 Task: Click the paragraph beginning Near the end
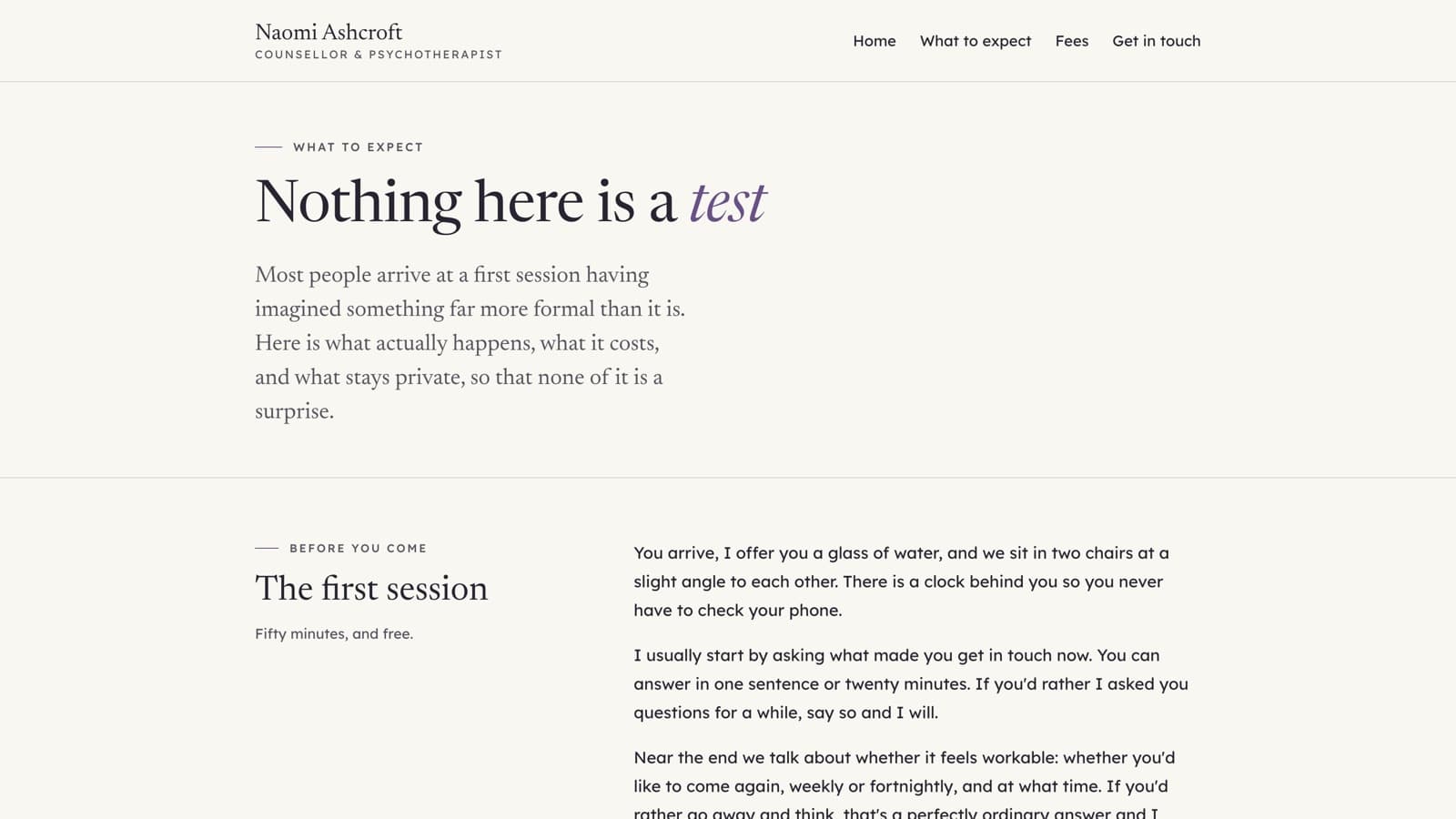[905, 785]
